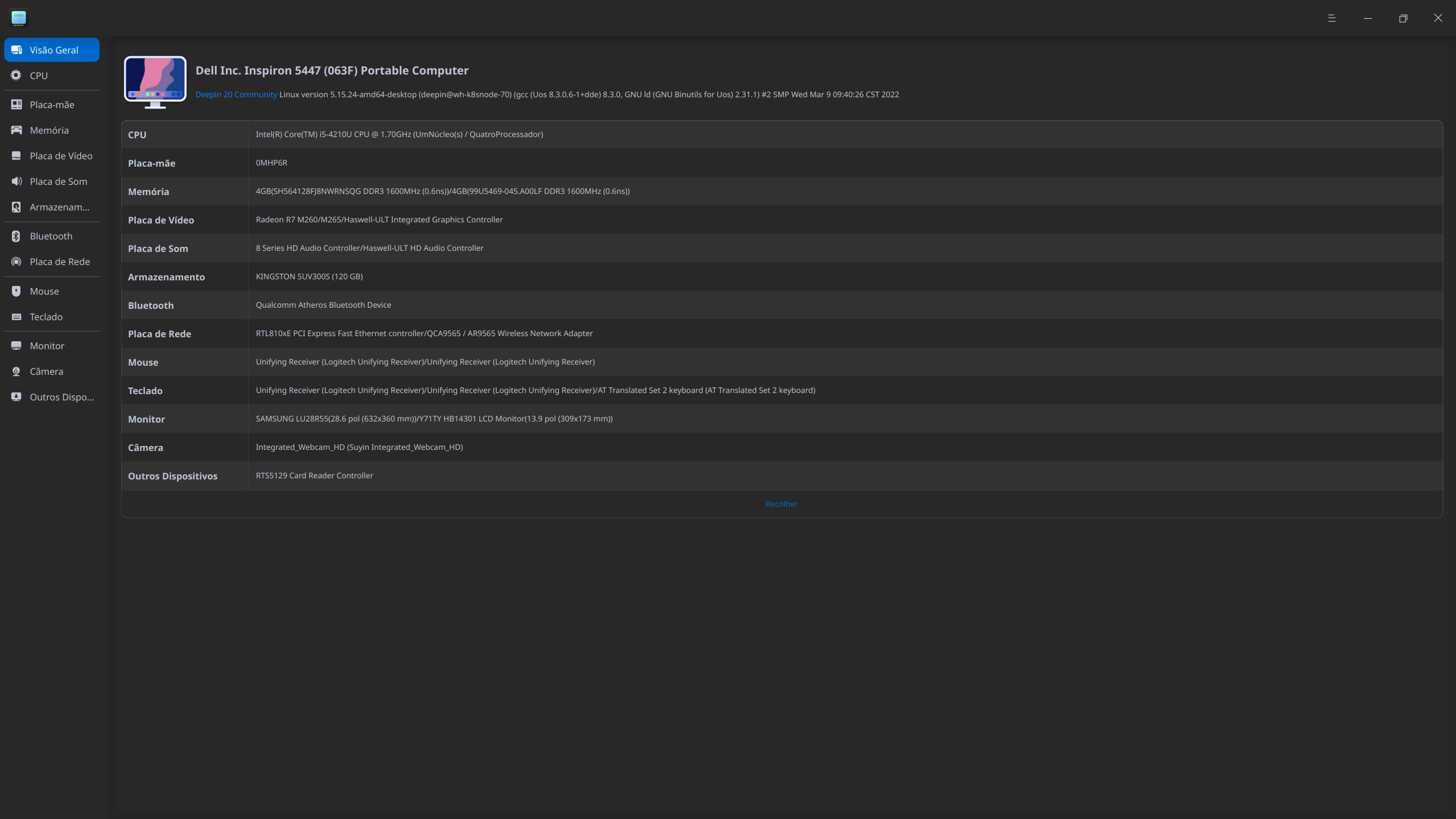Click the Placa de Som speaker icon

point(16,181)
